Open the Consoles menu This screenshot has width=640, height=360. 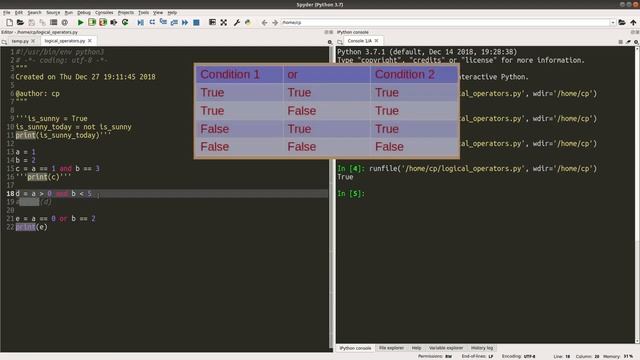(104, 13)
